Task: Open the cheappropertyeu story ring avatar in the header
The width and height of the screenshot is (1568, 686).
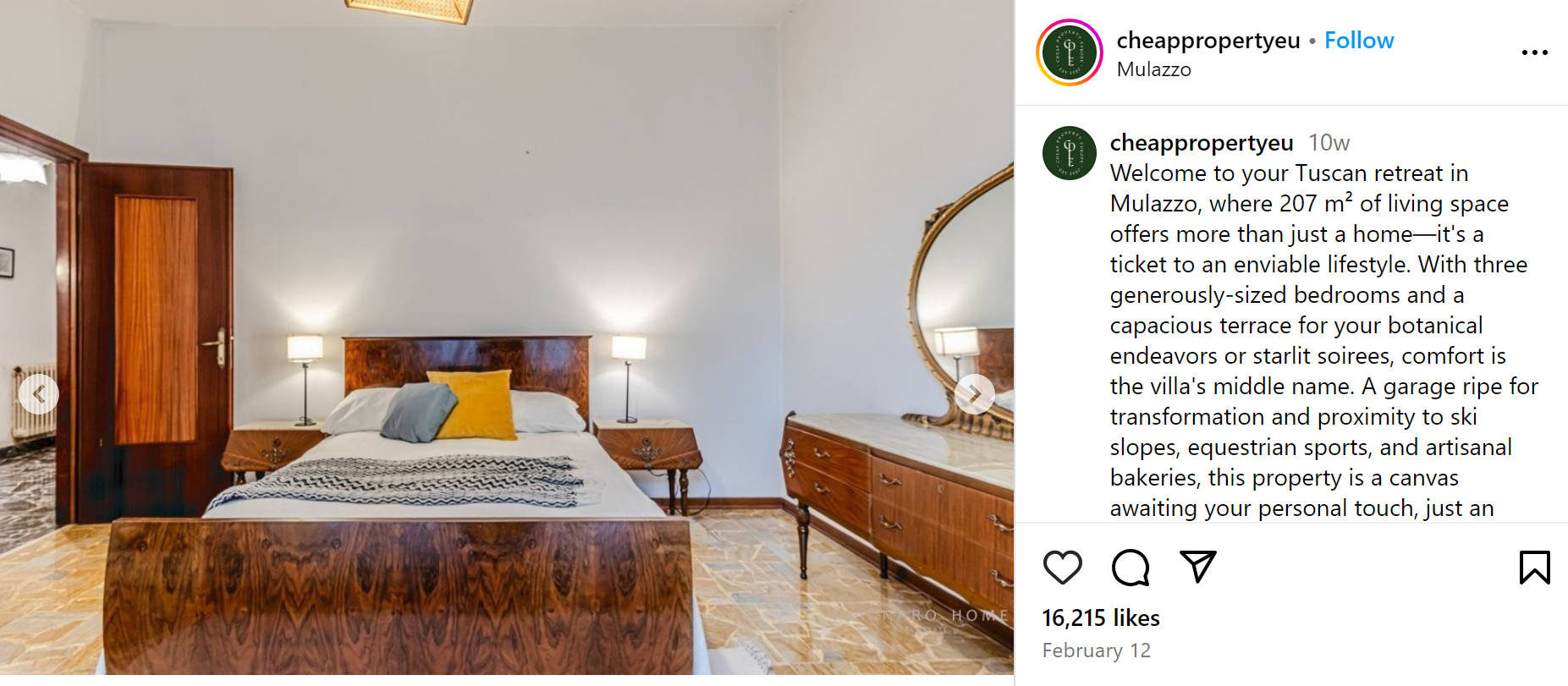Action: pyautogui.click(x=1070, y=52)
